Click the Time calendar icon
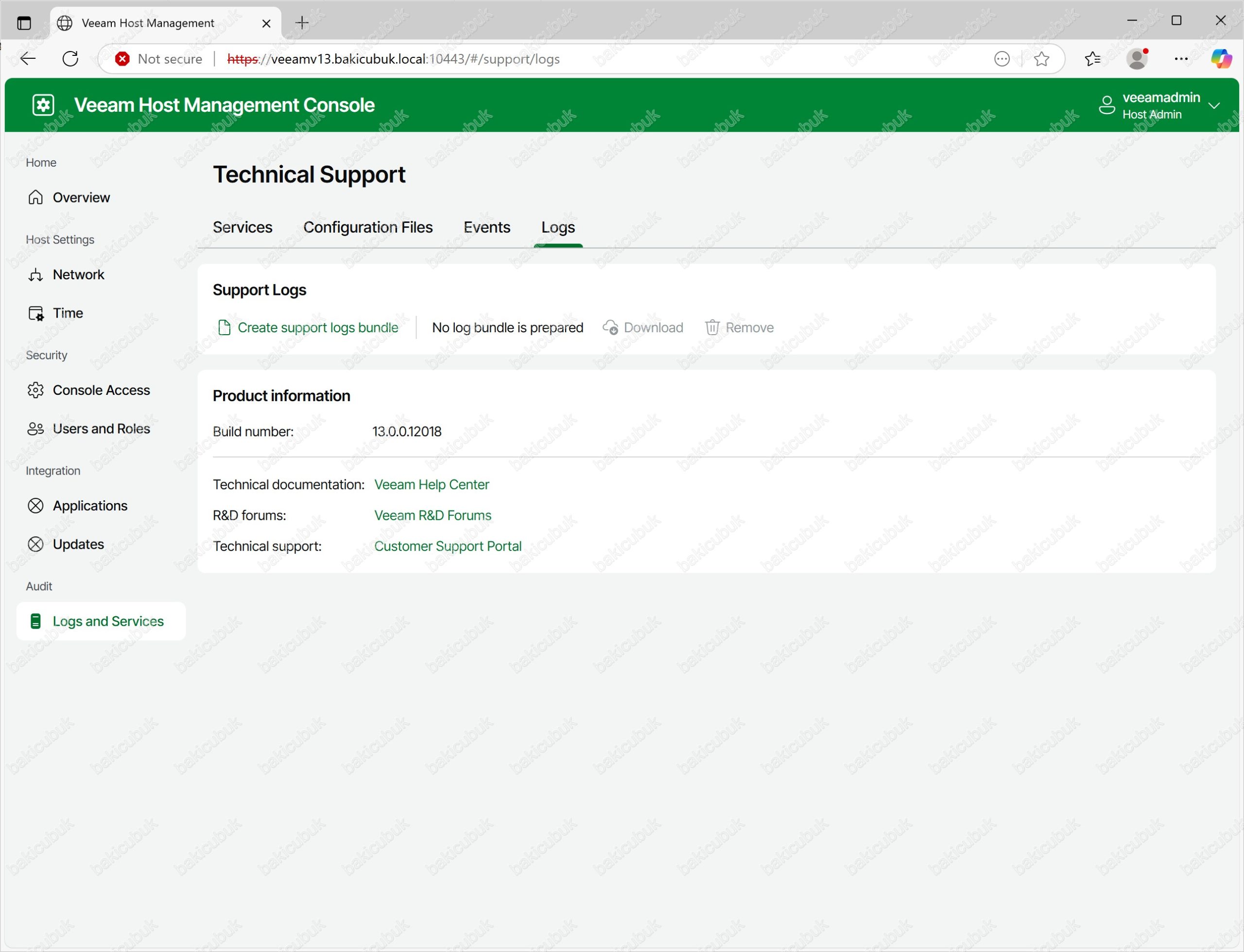Screen dimensions: 1244x952 [36, 313]
